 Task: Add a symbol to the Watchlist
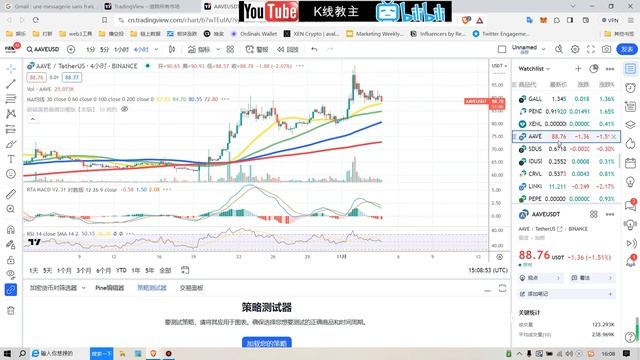point(578,69)
